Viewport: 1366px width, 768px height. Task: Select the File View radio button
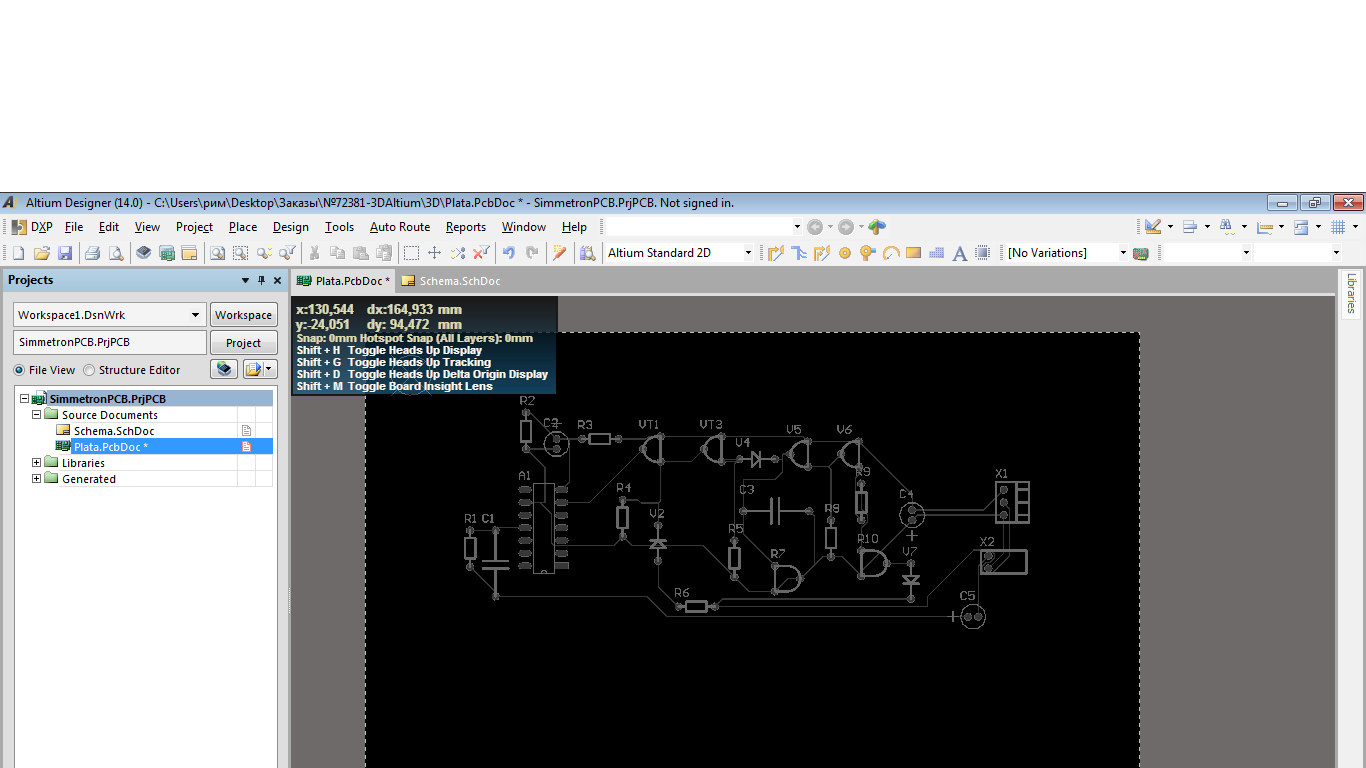point(20,370)
